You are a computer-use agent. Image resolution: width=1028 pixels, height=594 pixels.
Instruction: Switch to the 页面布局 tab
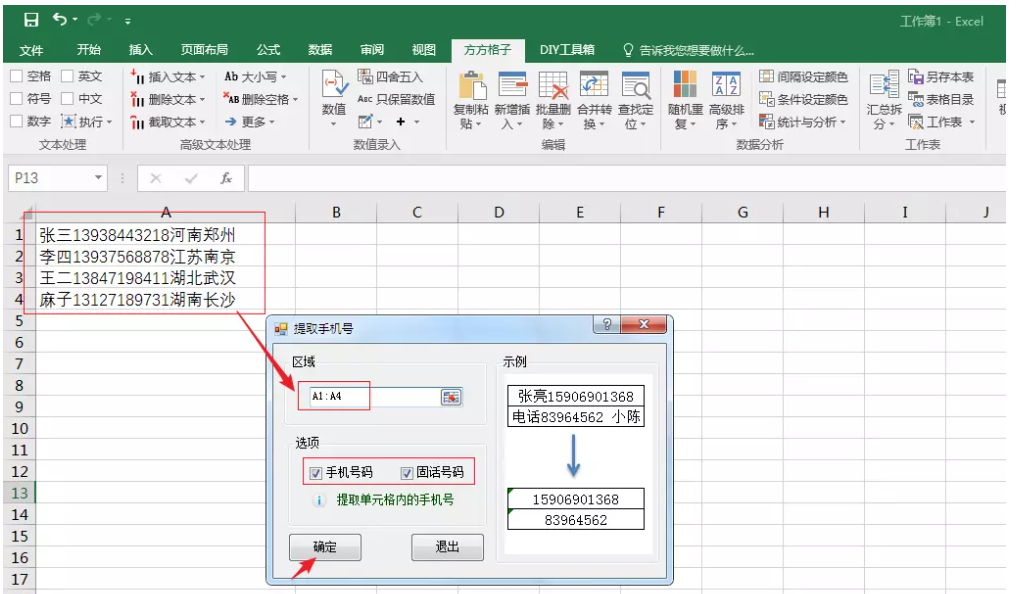click(205, 50)
